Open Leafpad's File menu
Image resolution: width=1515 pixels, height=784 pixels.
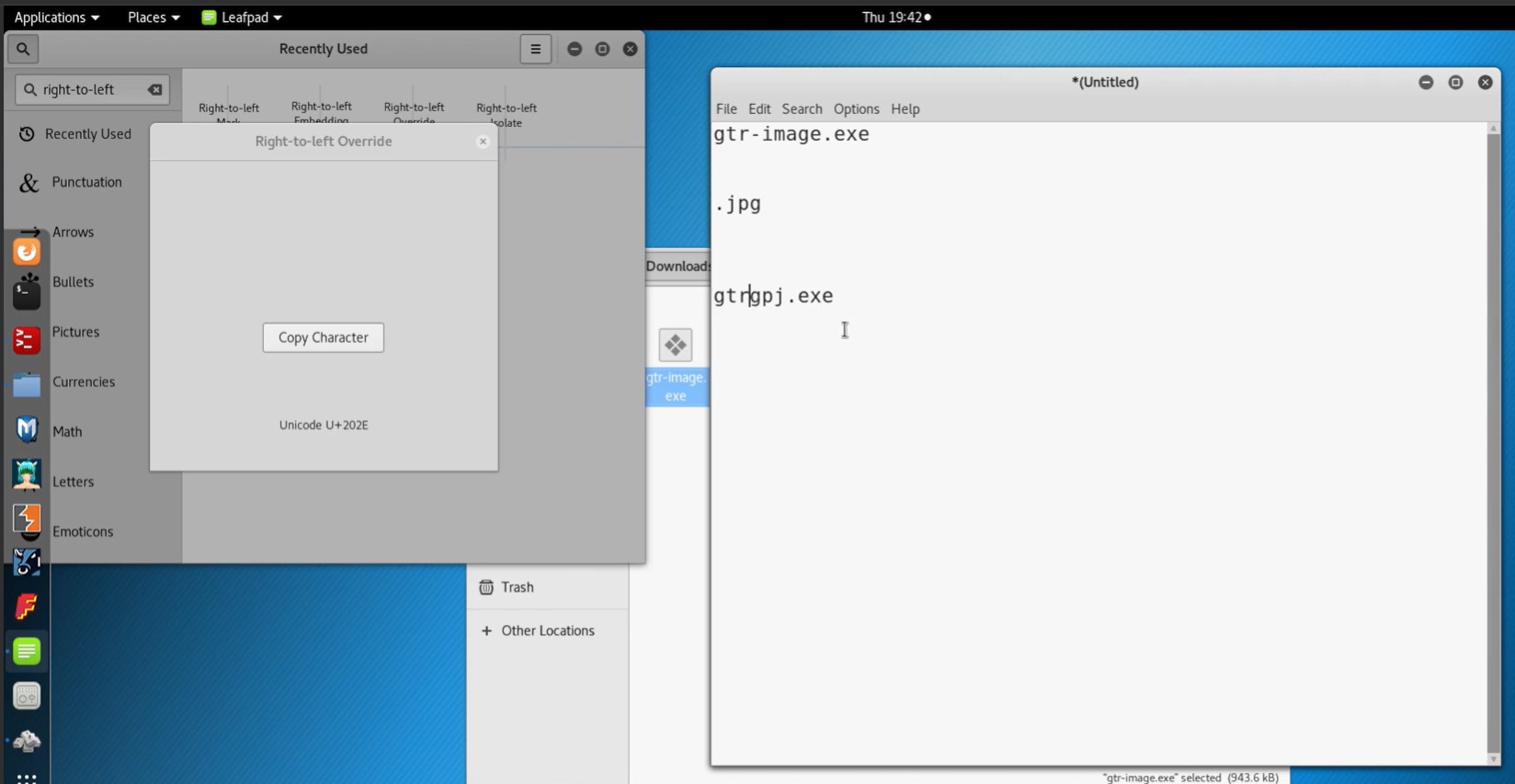point(726,108)
